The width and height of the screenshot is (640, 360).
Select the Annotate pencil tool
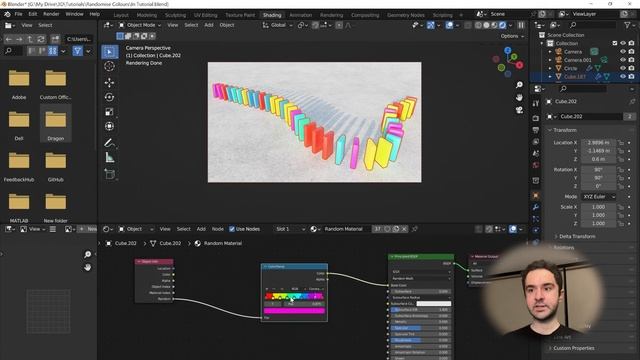[x=109, y=143]
